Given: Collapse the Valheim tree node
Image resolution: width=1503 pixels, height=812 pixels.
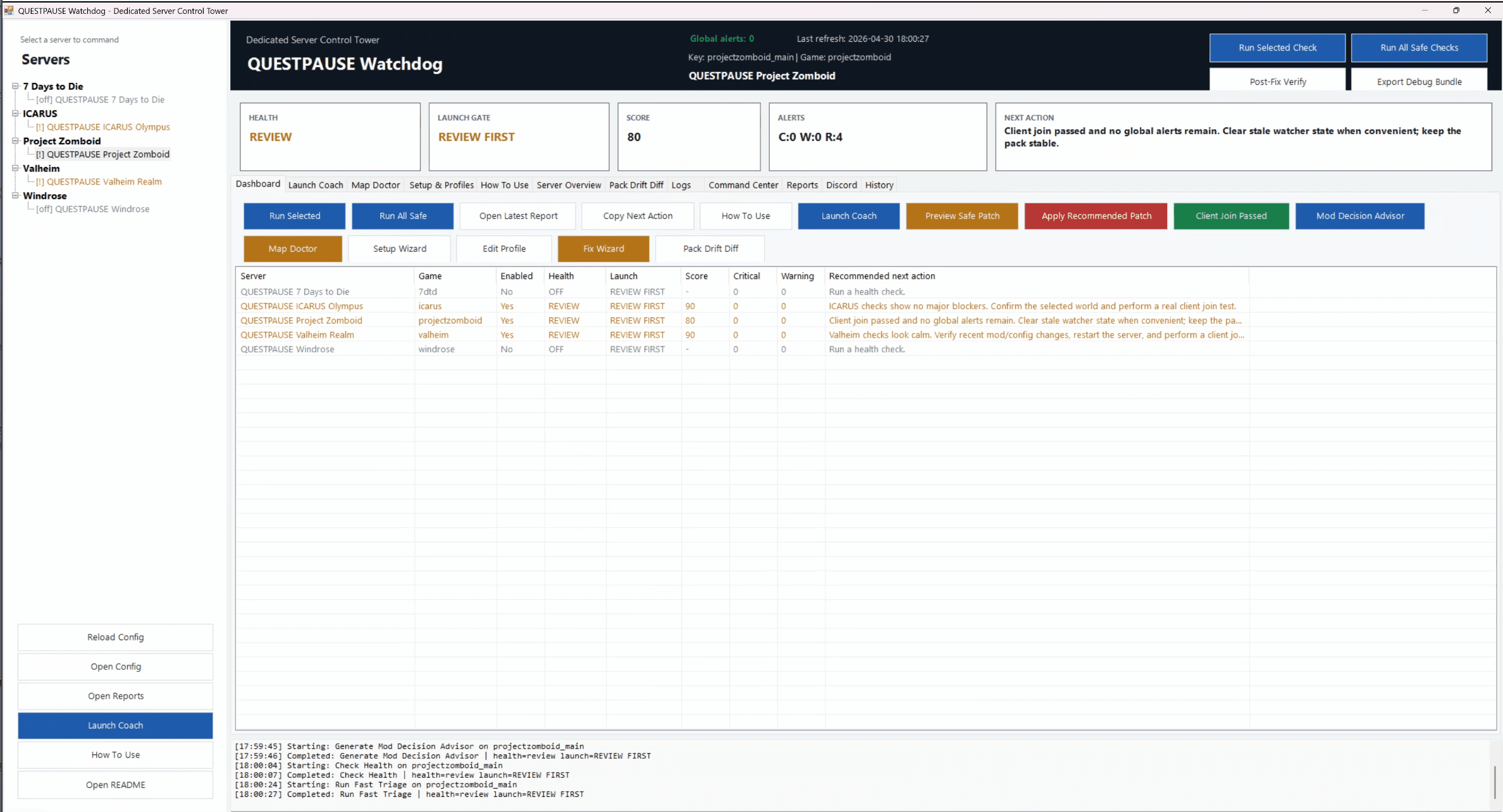Looking at the screenshot, I should pyautogui.click(x=15, y=168).
